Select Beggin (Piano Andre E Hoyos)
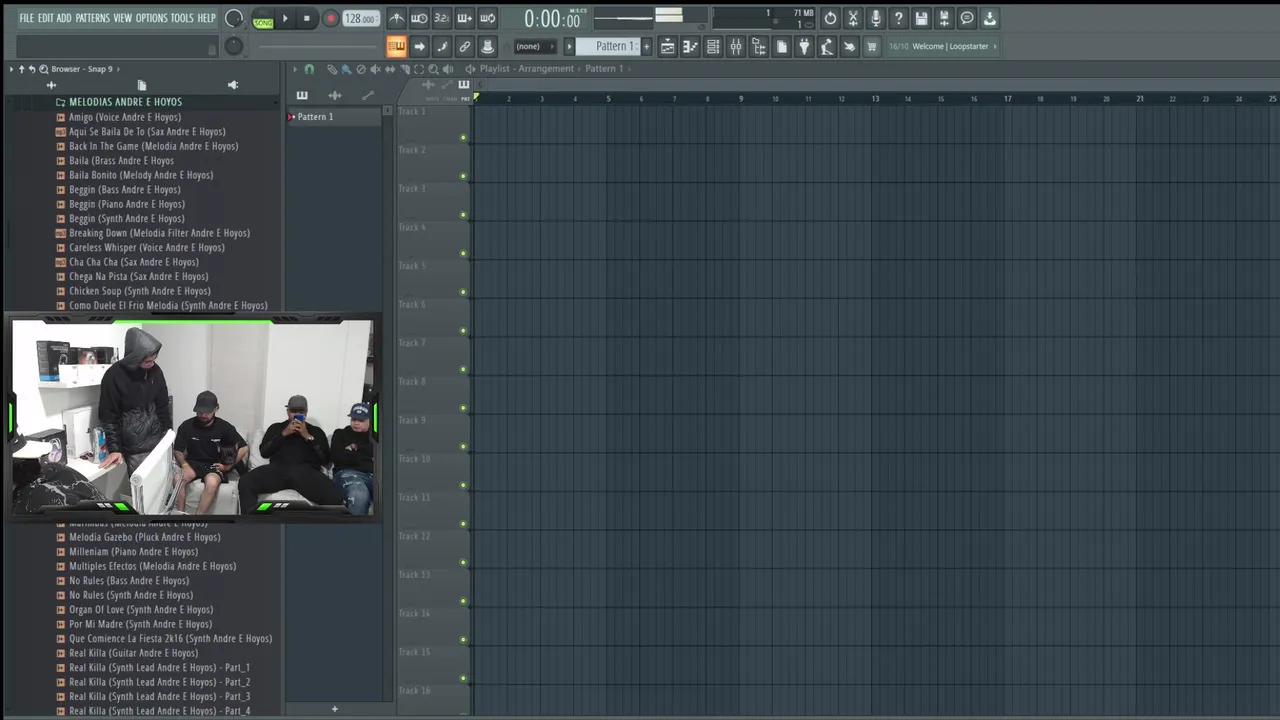The height and width of the screenshot is (720, 1280). (x=126, y=204)
